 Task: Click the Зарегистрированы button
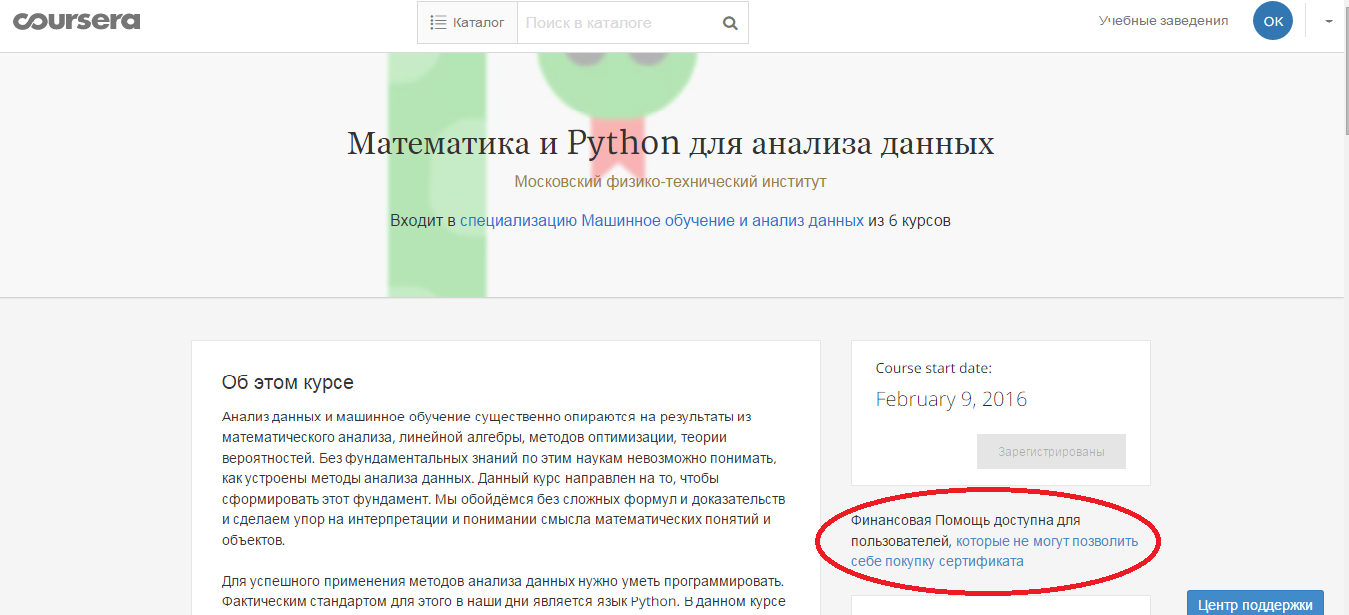point(1051,451)
